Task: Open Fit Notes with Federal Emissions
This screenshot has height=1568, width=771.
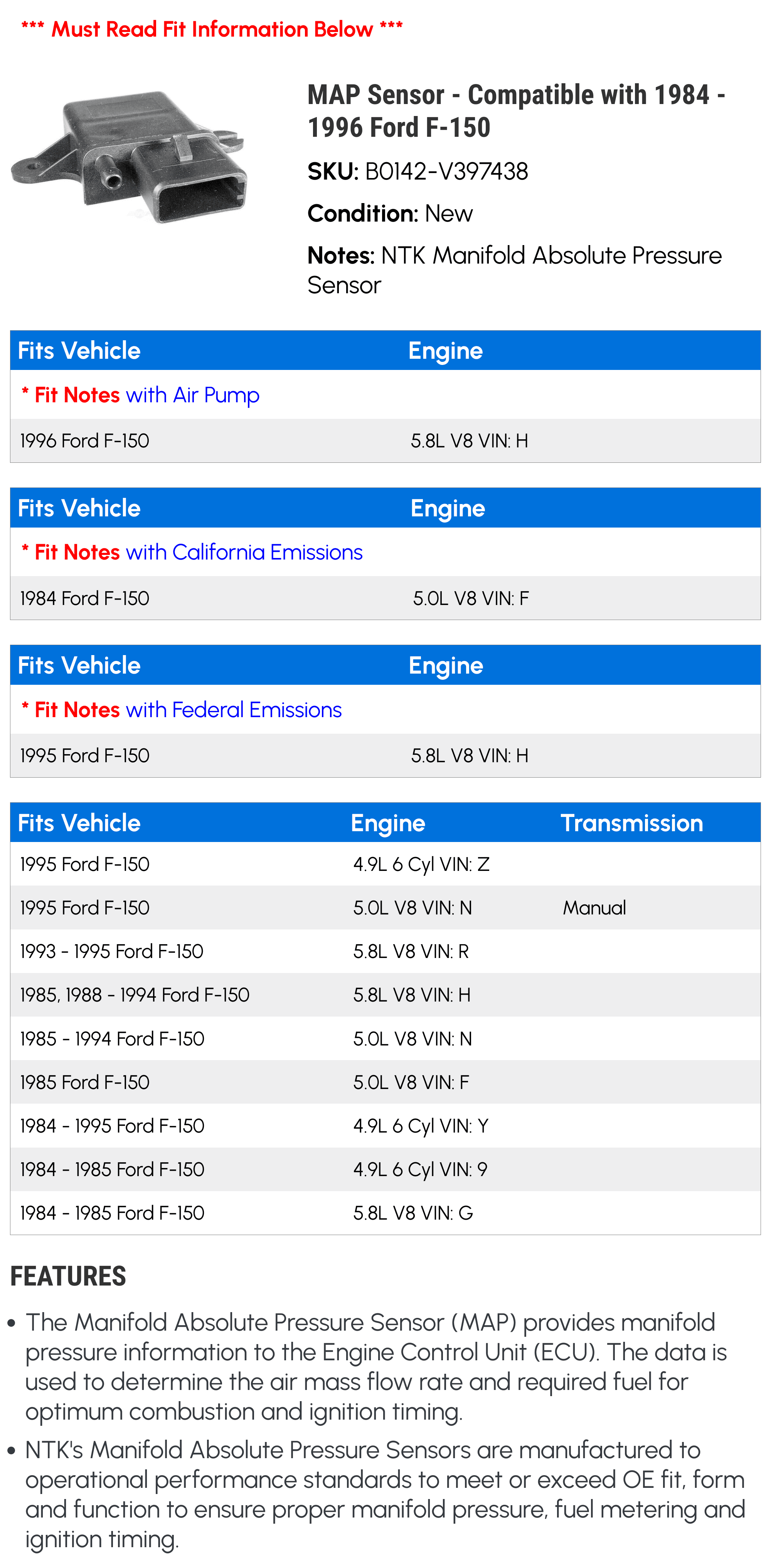Action: tap(182, 710)
